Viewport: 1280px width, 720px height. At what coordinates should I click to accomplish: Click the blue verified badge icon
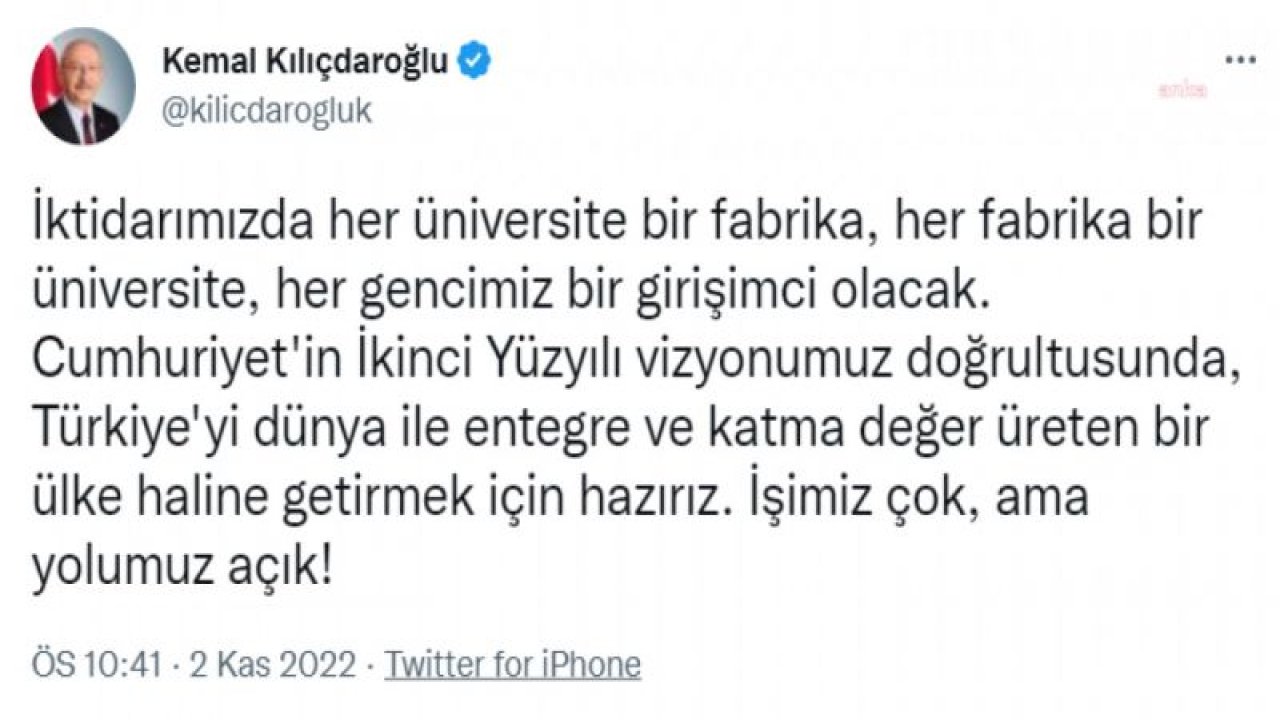click(474, 62)
